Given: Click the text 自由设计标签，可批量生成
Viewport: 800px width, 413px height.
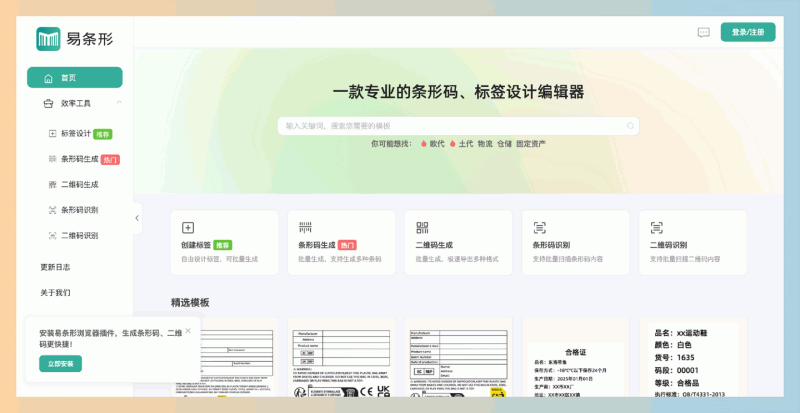Looking at the screenshot, I should pyautogui.click(x=219, y=259).
